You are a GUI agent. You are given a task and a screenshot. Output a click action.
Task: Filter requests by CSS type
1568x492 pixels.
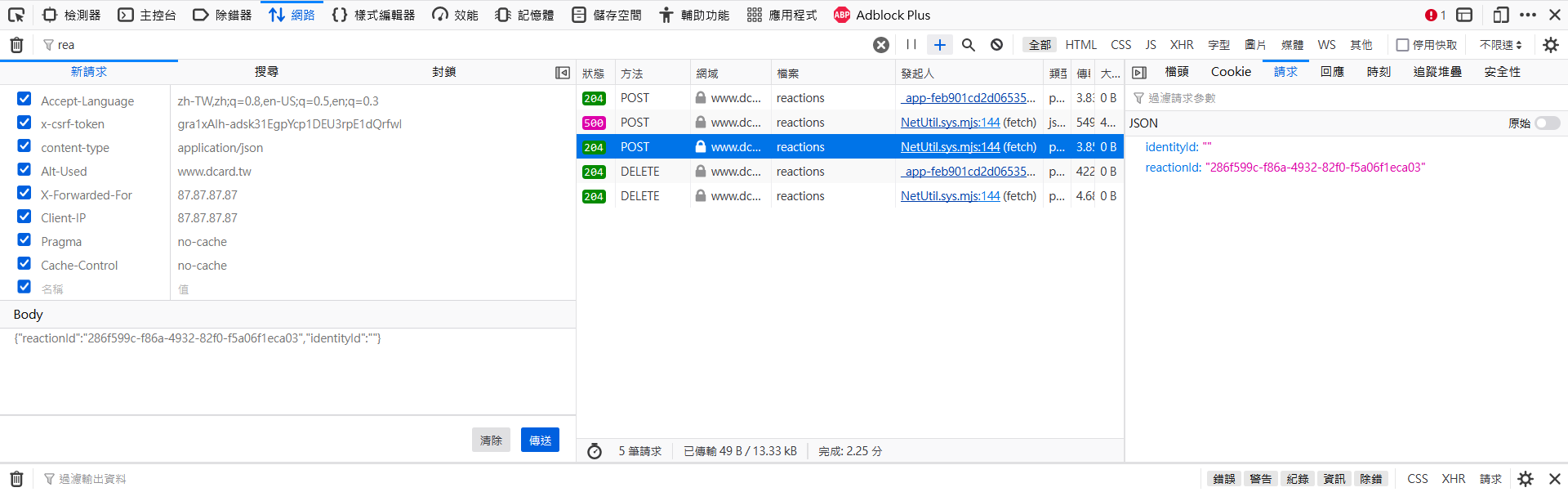[1121, 45]
